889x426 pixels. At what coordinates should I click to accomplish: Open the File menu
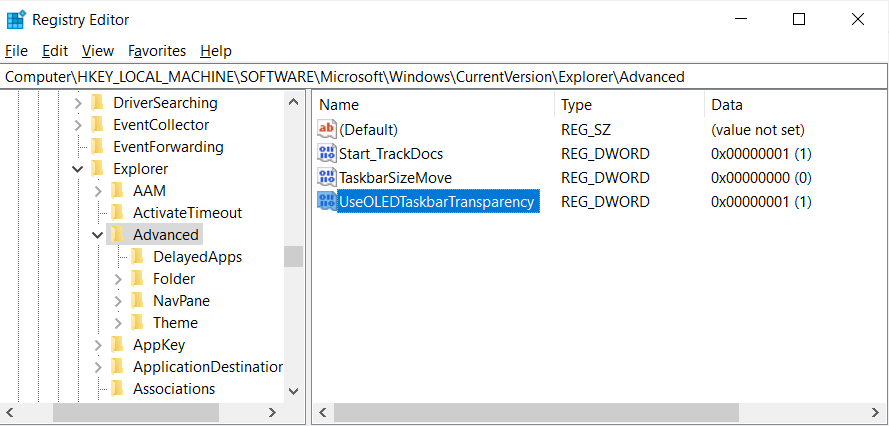(16, 51)
